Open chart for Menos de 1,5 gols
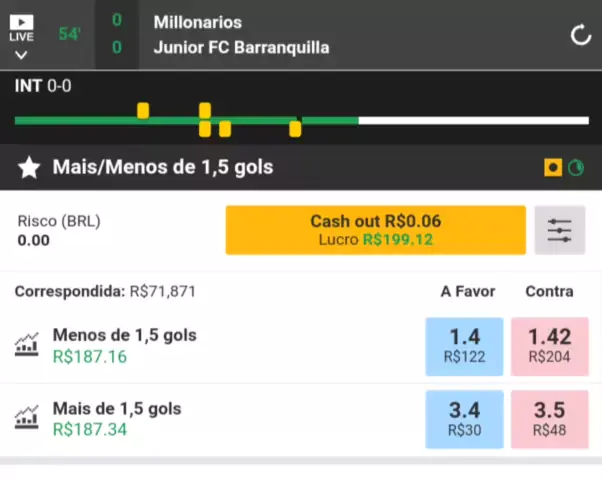 click(x=26, y=344)
